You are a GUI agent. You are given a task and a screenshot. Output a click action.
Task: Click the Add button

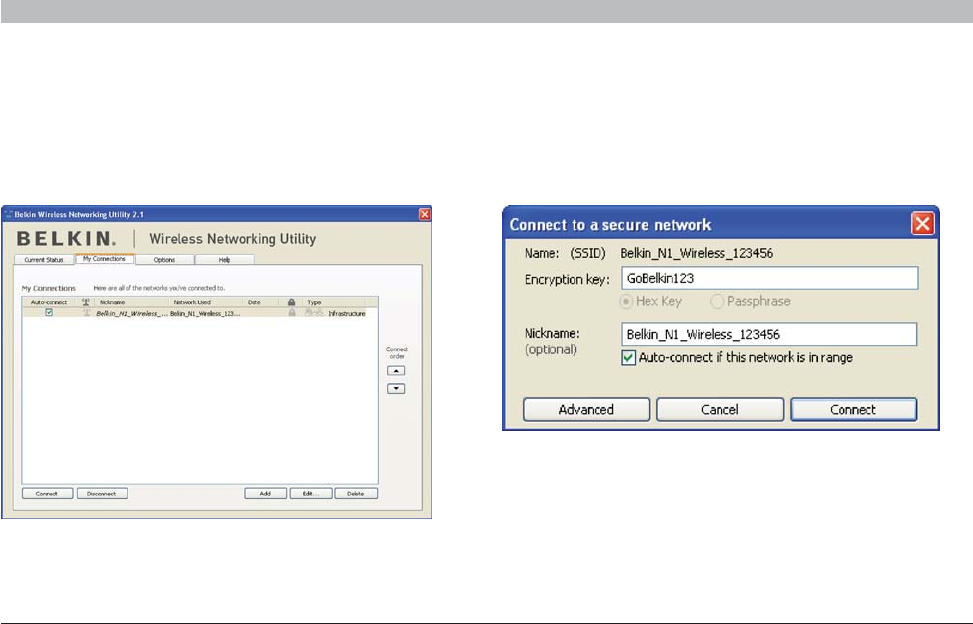[x=265, y=494]
